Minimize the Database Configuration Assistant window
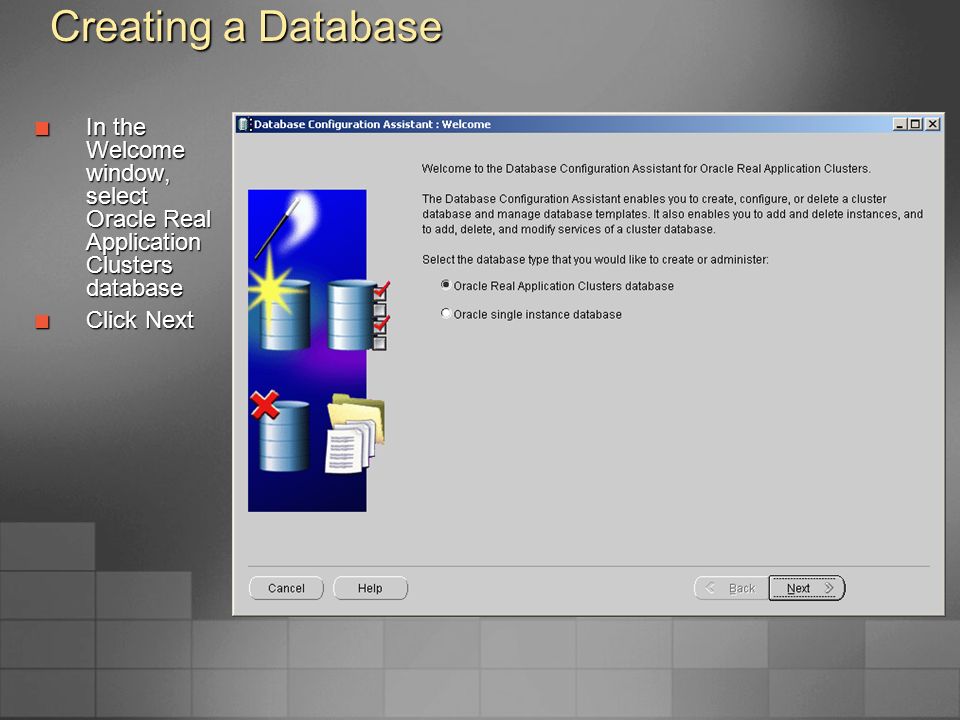 pos(899,124)
